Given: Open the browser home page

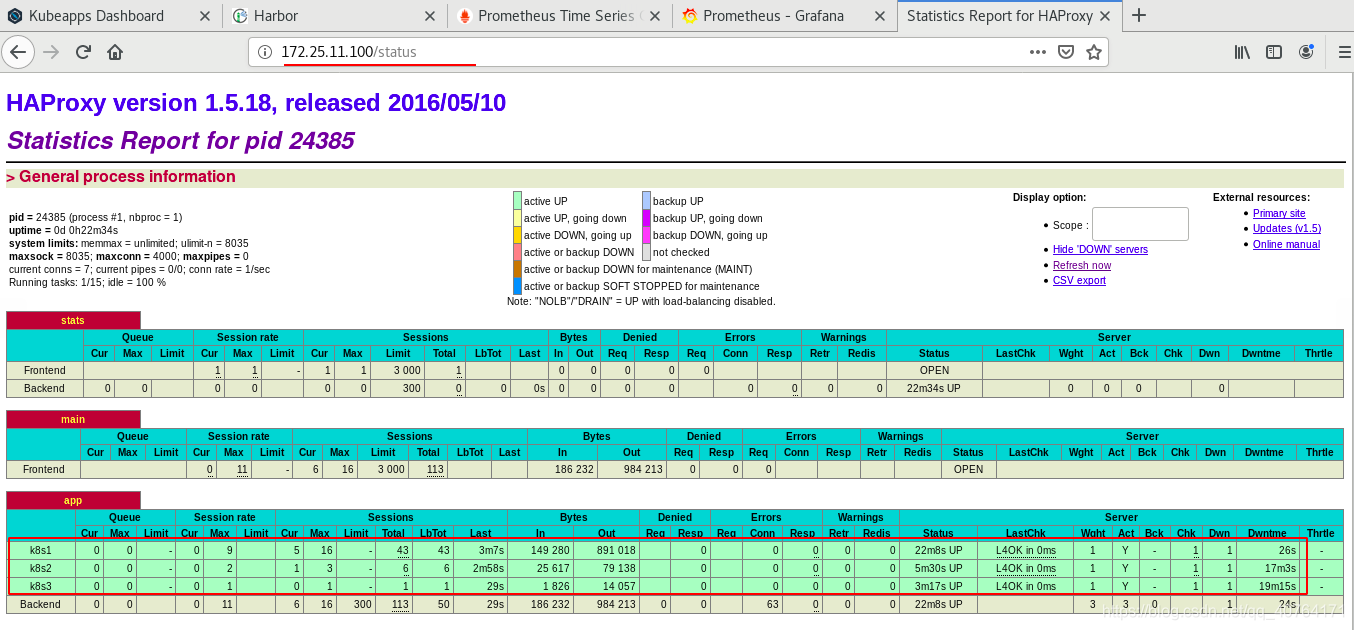Looking at the screenshot, I should [x=115, y=52].
